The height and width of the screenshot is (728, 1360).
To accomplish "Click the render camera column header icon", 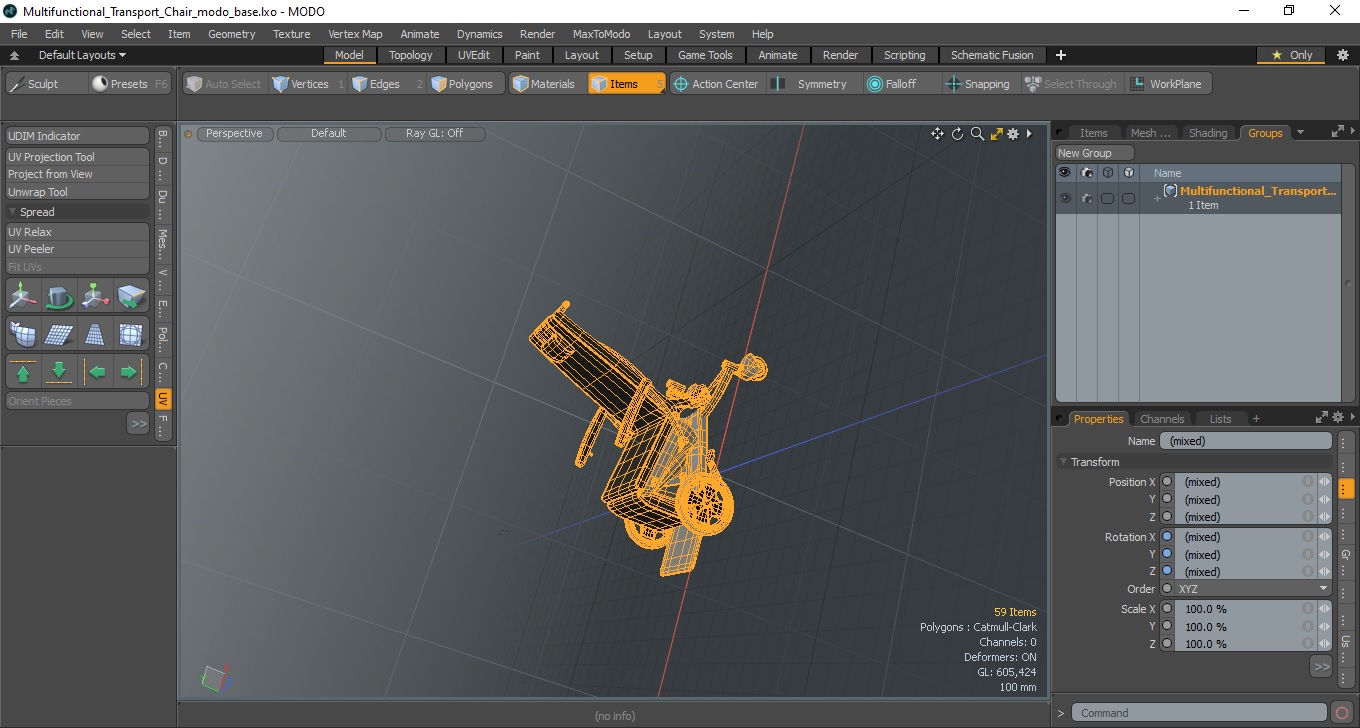I will pos(1087,173).
